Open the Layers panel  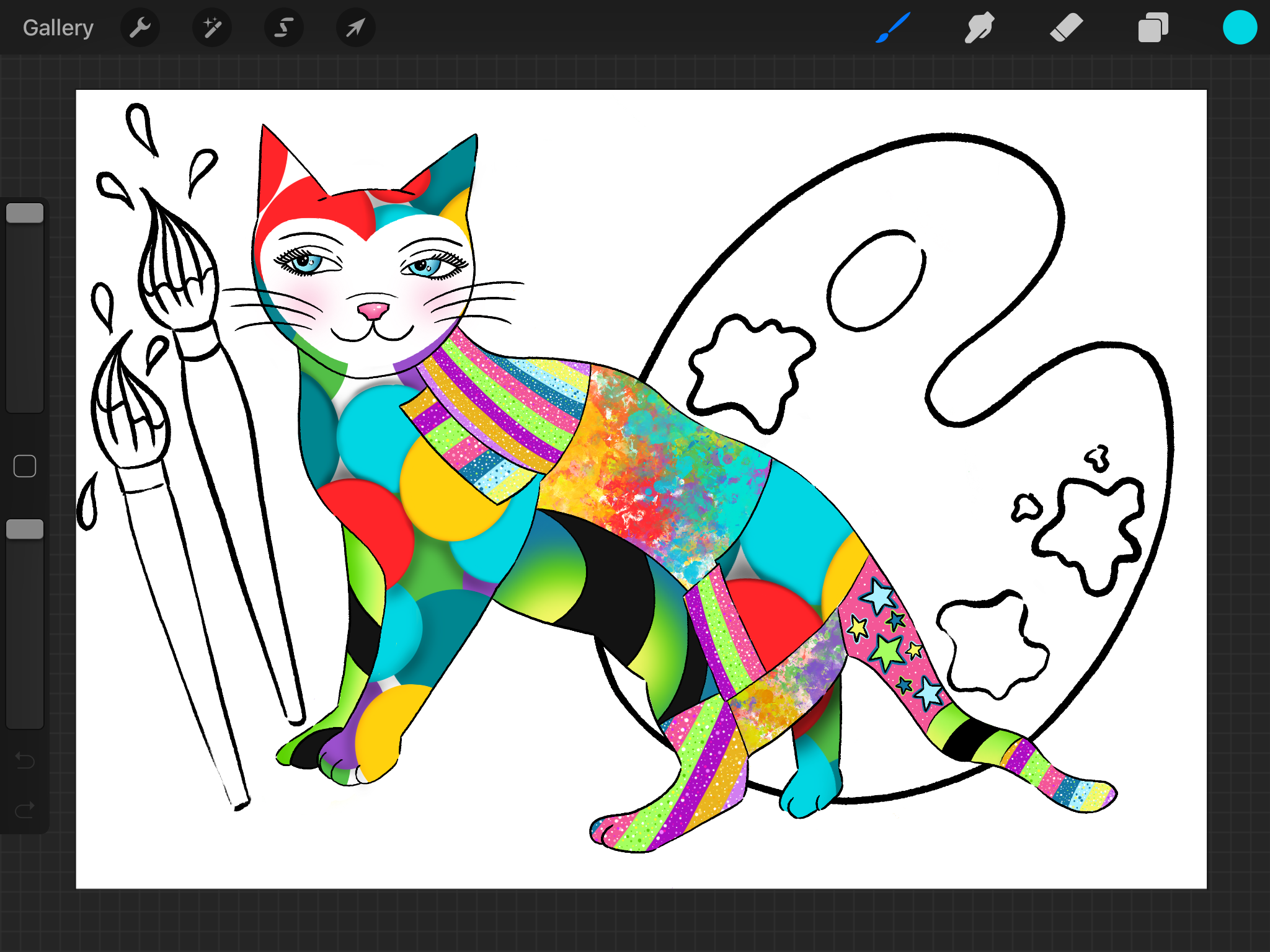[x=1153, y=28]
